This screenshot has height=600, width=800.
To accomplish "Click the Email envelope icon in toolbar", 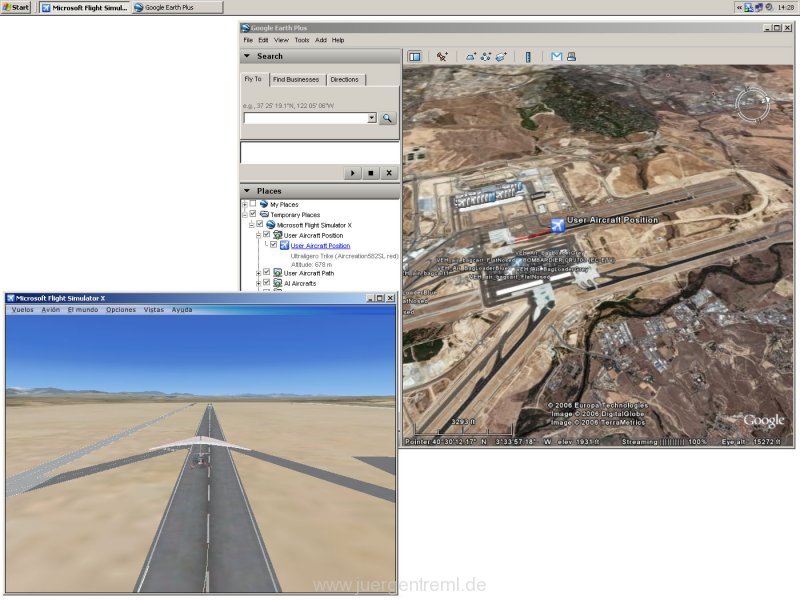I will coord(557,57).
